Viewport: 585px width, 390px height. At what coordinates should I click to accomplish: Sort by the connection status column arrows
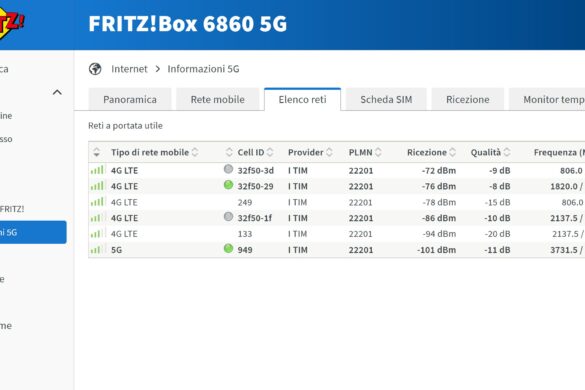coord(229,152)
